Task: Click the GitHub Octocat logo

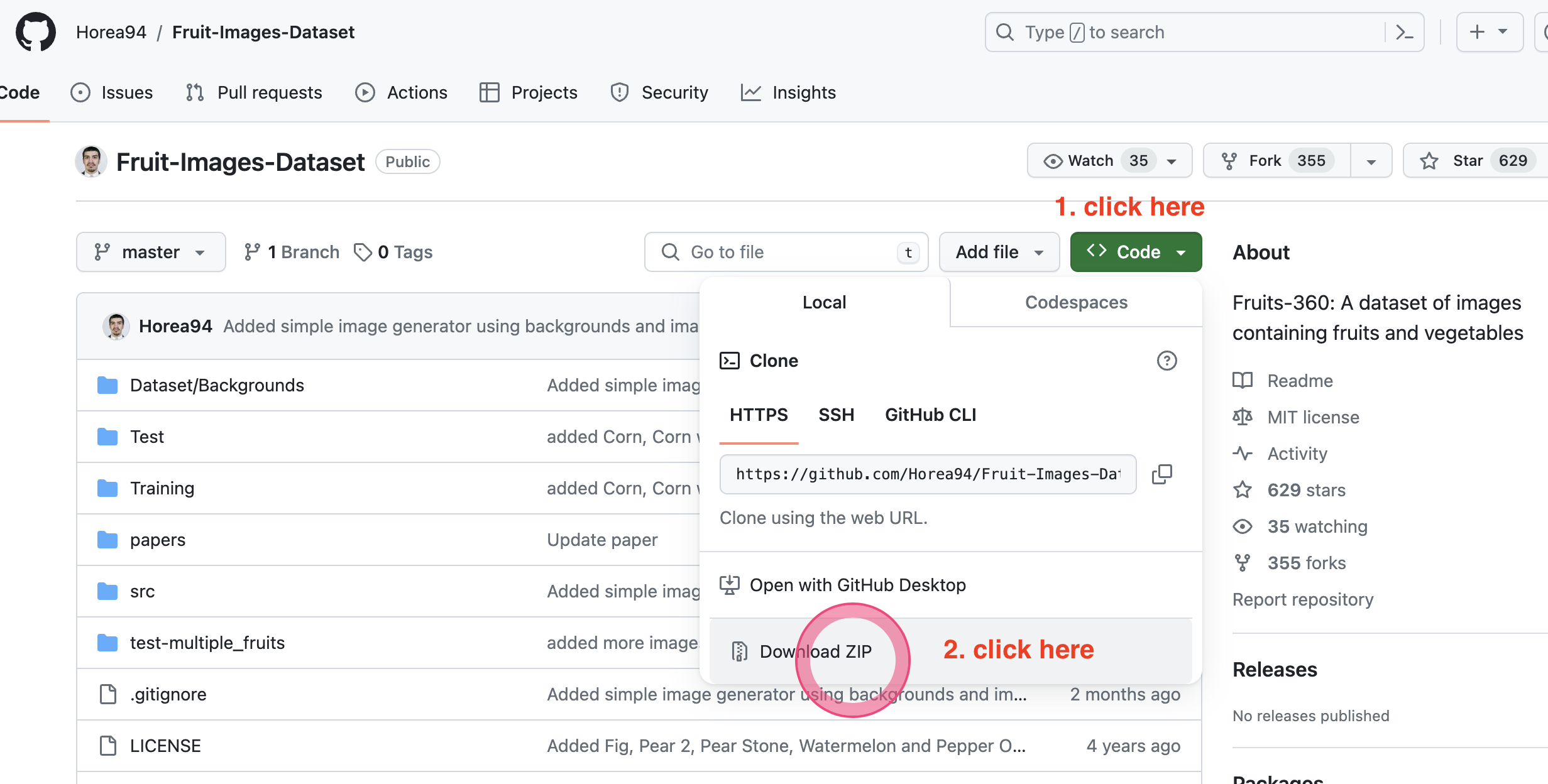Action: point(36,32)
